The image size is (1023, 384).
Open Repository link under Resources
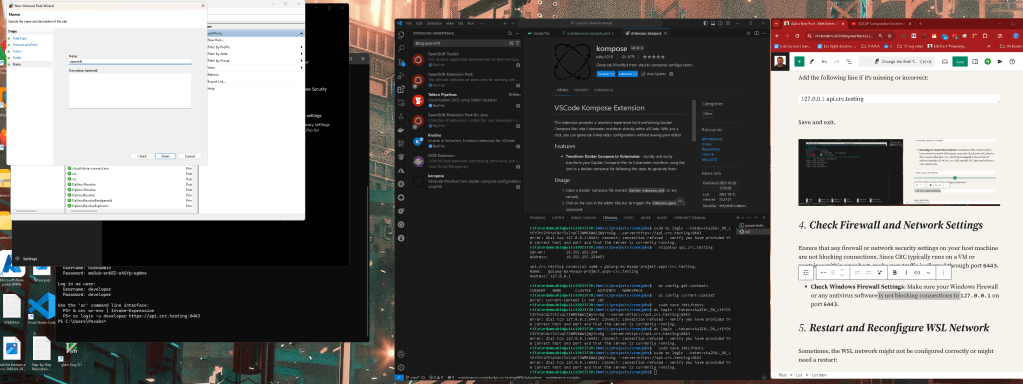(x=710, y=149)
